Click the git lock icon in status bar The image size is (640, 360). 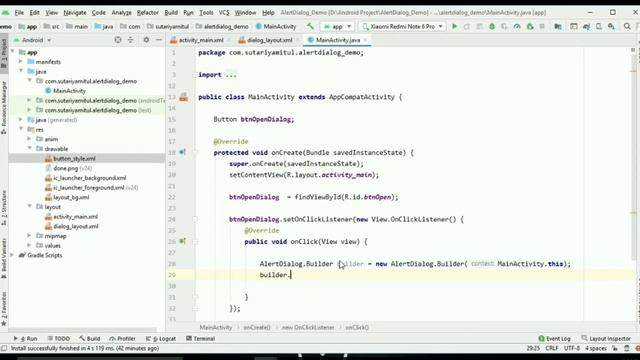(615, 348)
